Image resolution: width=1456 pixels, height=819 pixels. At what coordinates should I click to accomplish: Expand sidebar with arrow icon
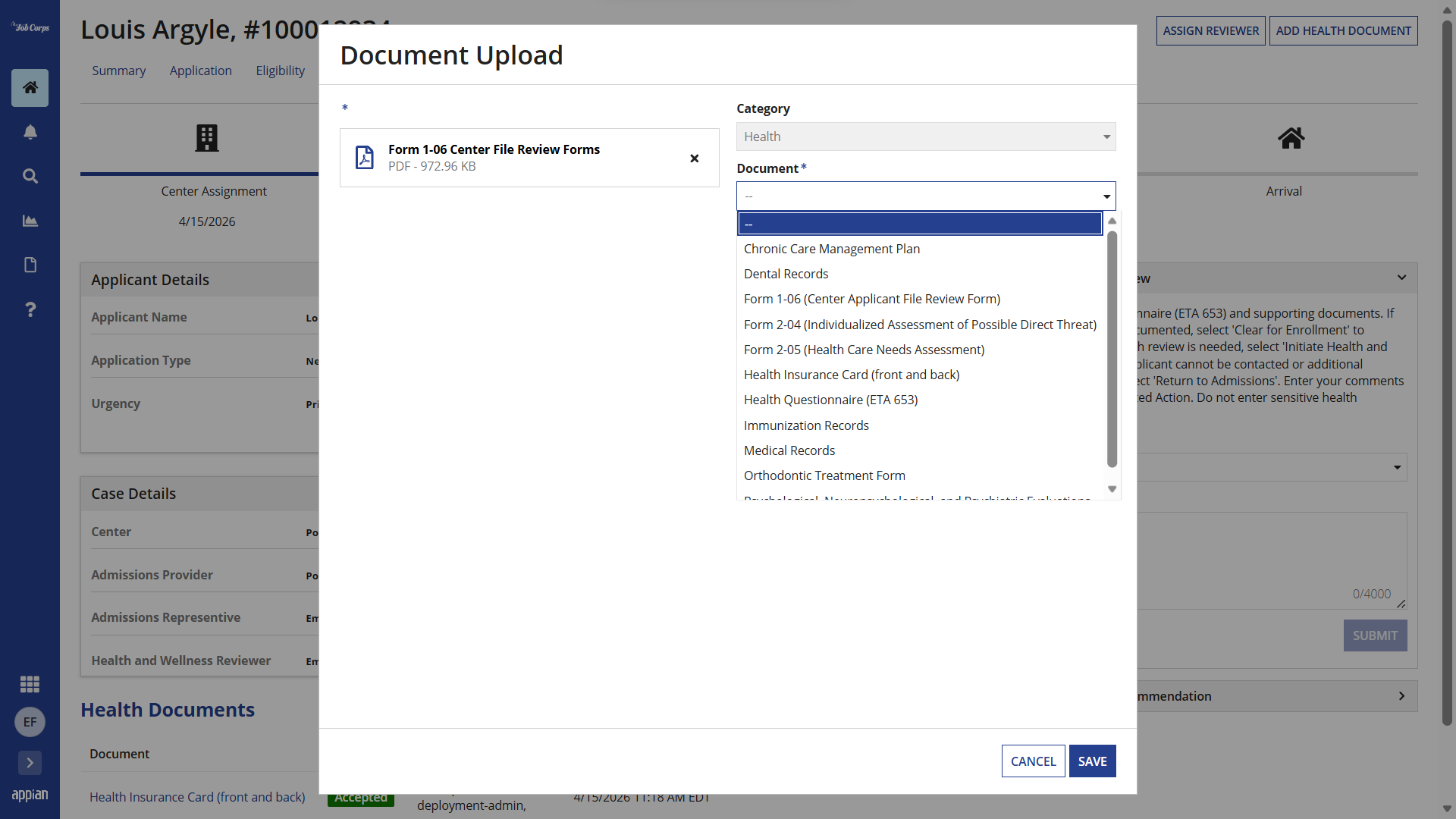click(x=30, y=763)
